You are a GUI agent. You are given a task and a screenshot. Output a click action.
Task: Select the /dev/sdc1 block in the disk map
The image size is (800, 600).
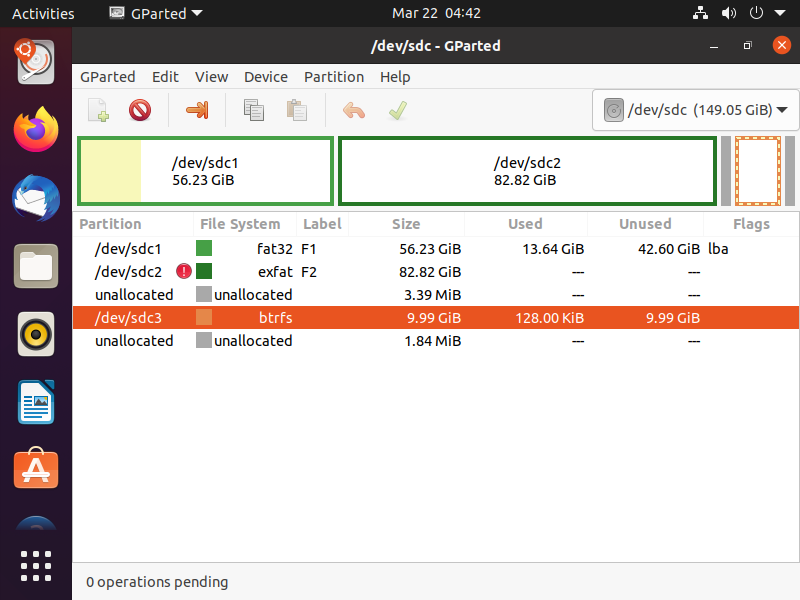[205, 171]
